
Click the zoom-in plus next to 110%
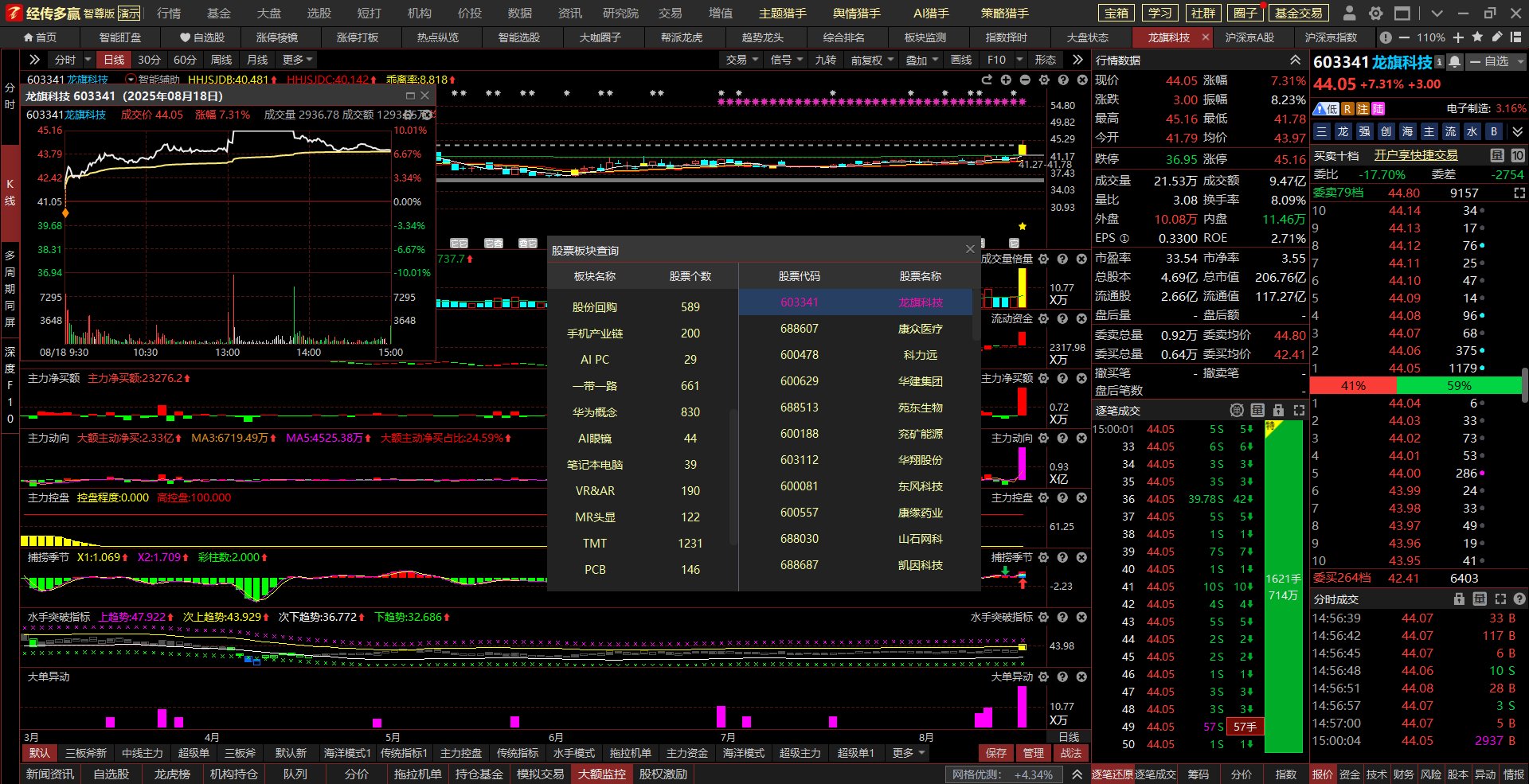pyautogui.click(x=1458, y=37)
